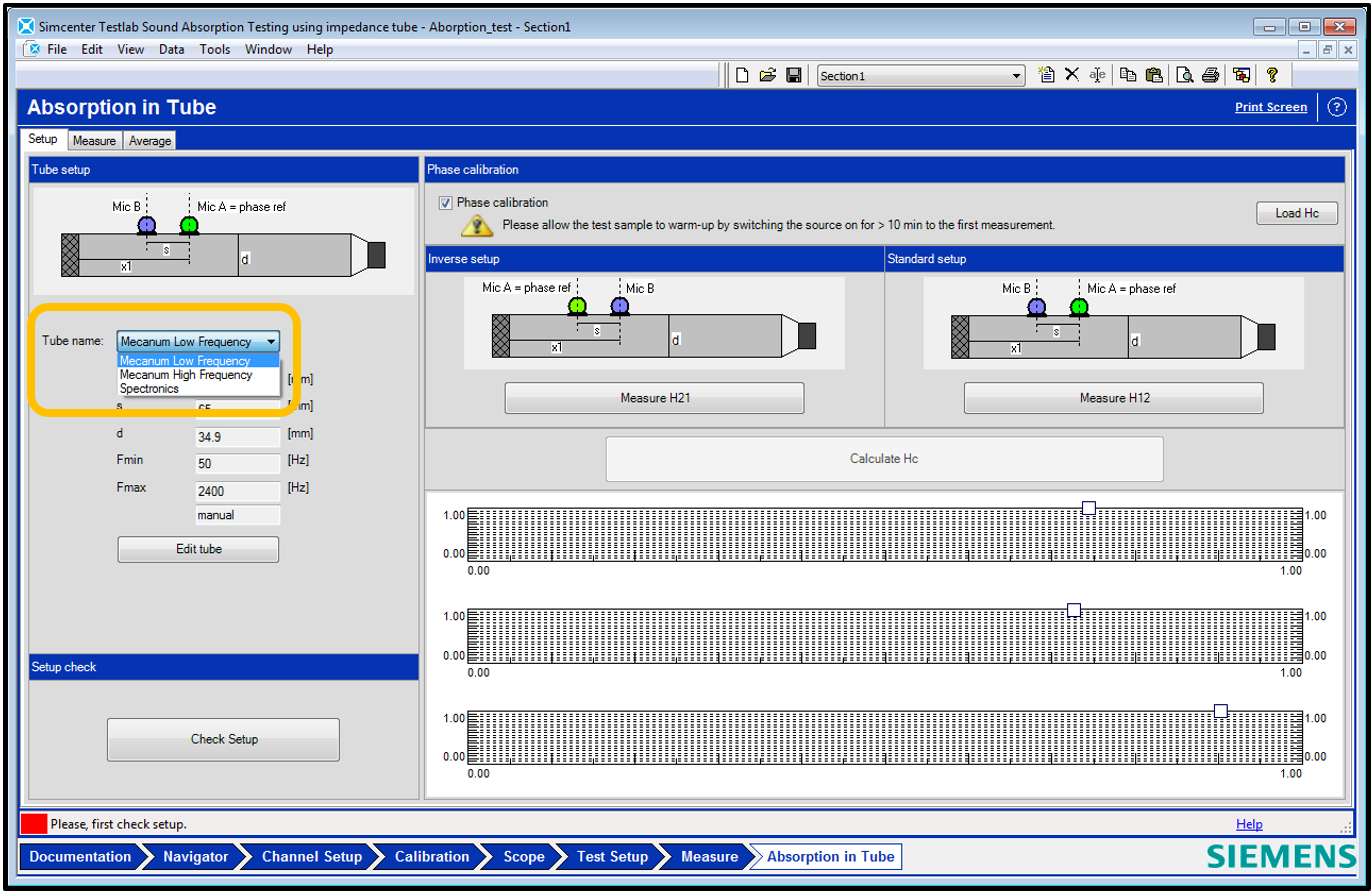Open the Edit menu
This screenshot has width=1372, height=893.
coord(92,49)
